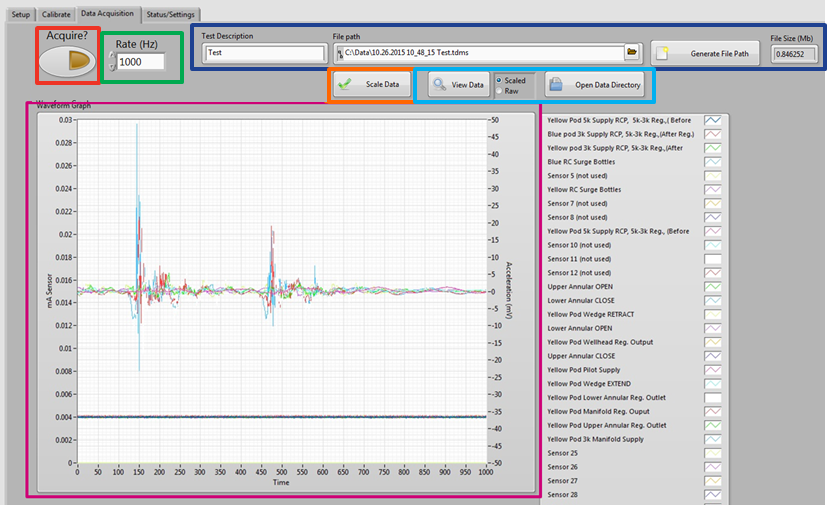Click plot color swatch for Yellow Pod Wedge EXTEND
This screenshot has height=505, width=827.
coord(714,384)
